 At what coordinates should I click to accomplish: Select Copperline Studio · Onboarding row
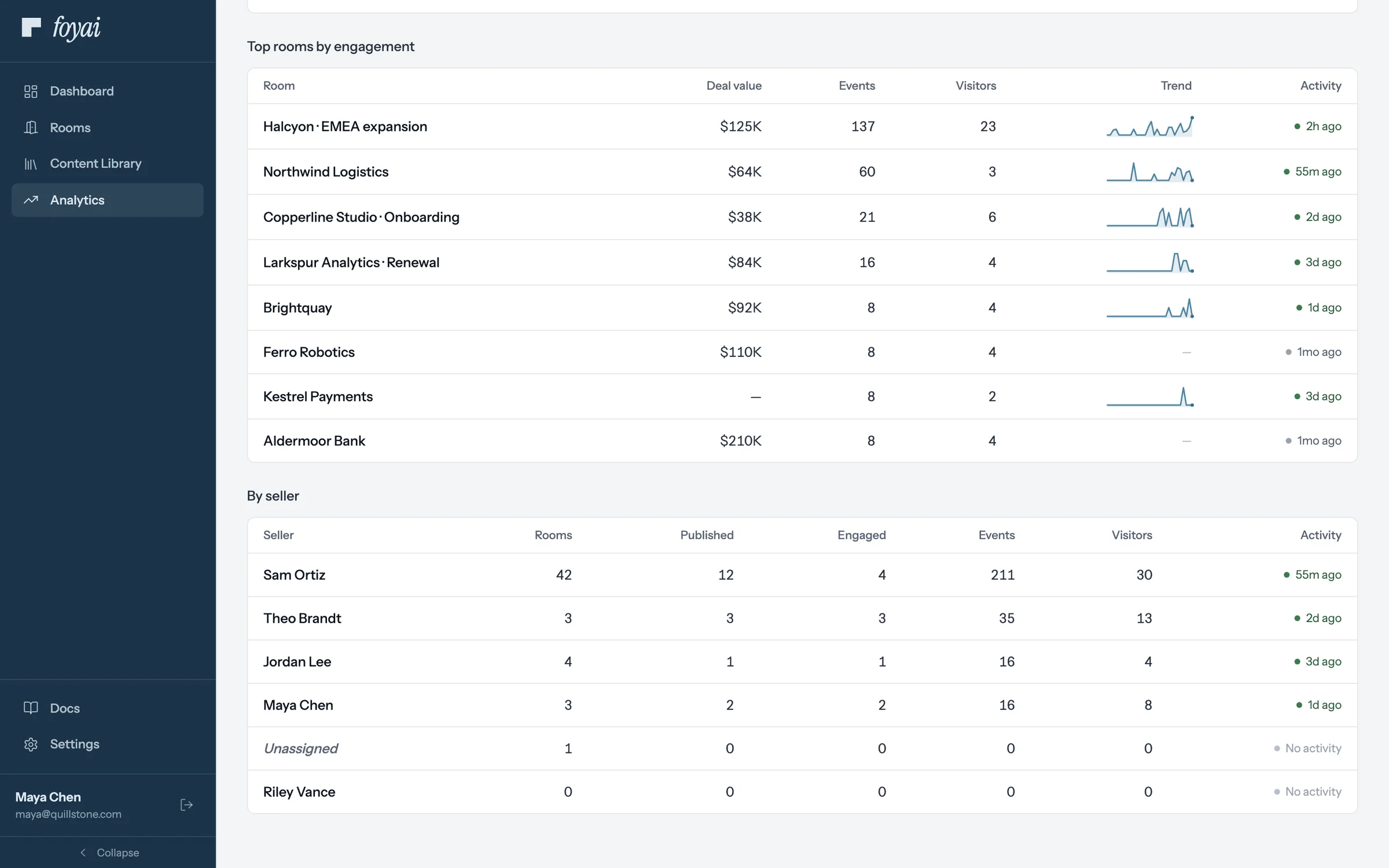tap(802, 217)
